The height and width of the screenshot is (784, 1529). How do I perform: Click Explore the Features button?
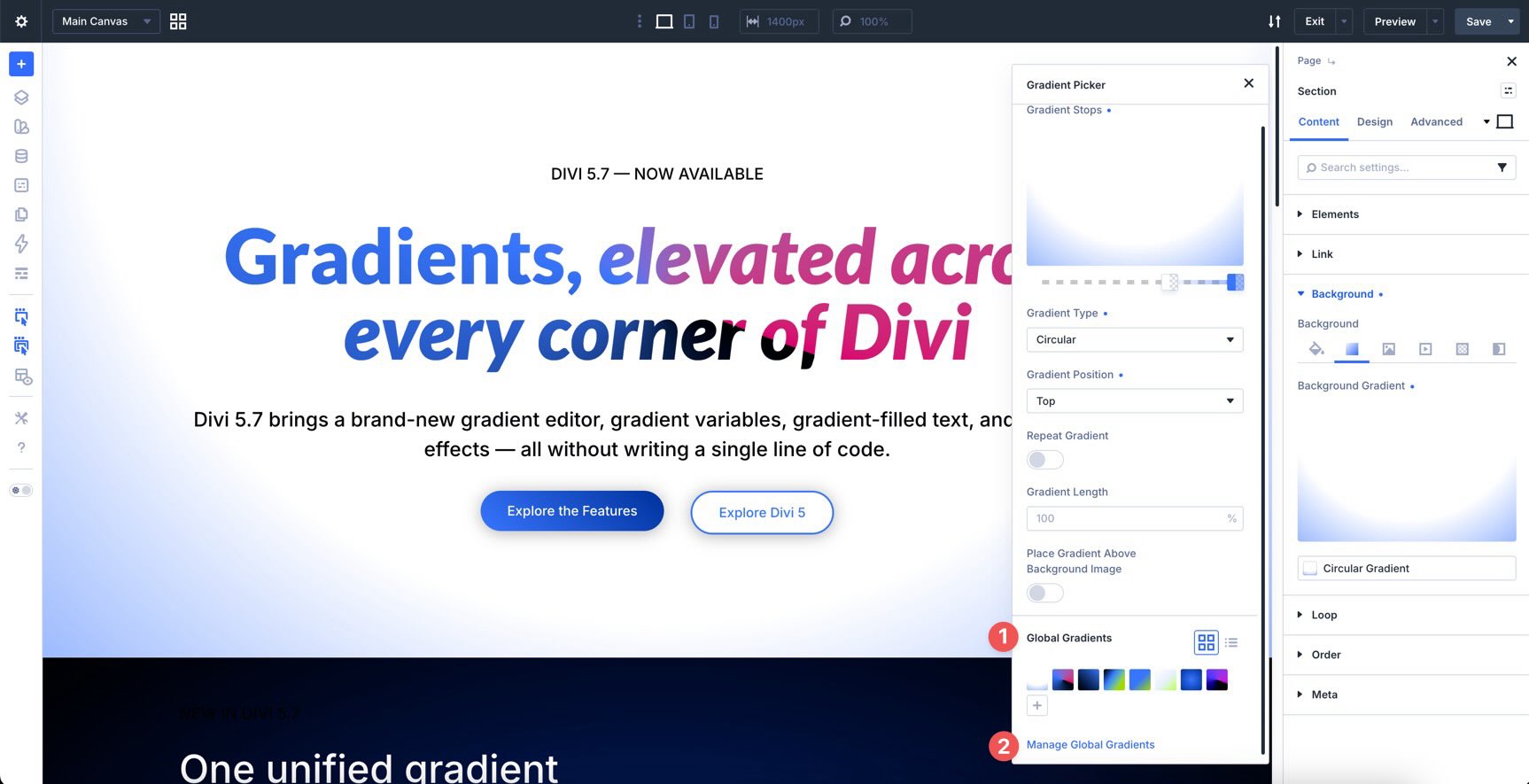click(x=572, y=511)
